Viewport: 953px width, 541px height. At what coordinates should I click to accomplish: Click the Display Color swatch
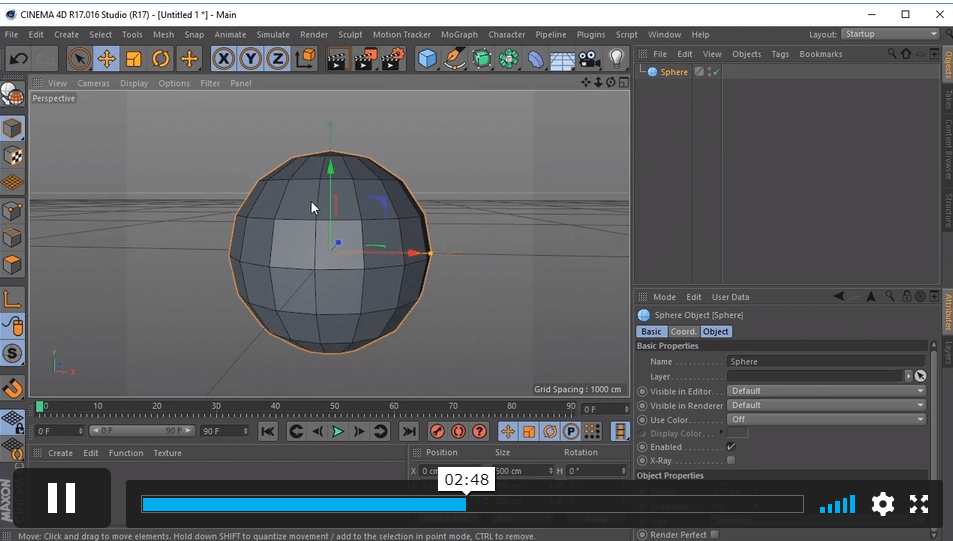tap(738, 433)
